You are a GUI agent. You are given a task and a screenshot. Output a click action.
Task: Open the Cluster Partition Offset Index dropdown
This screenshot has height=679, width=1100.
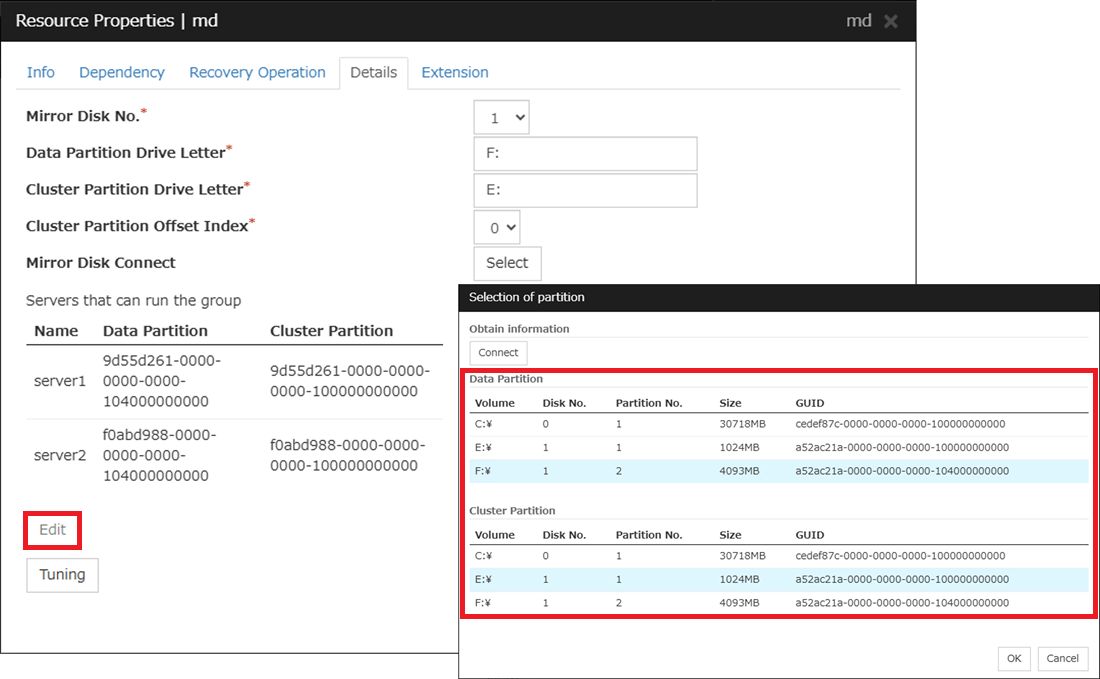coord(497,226)
